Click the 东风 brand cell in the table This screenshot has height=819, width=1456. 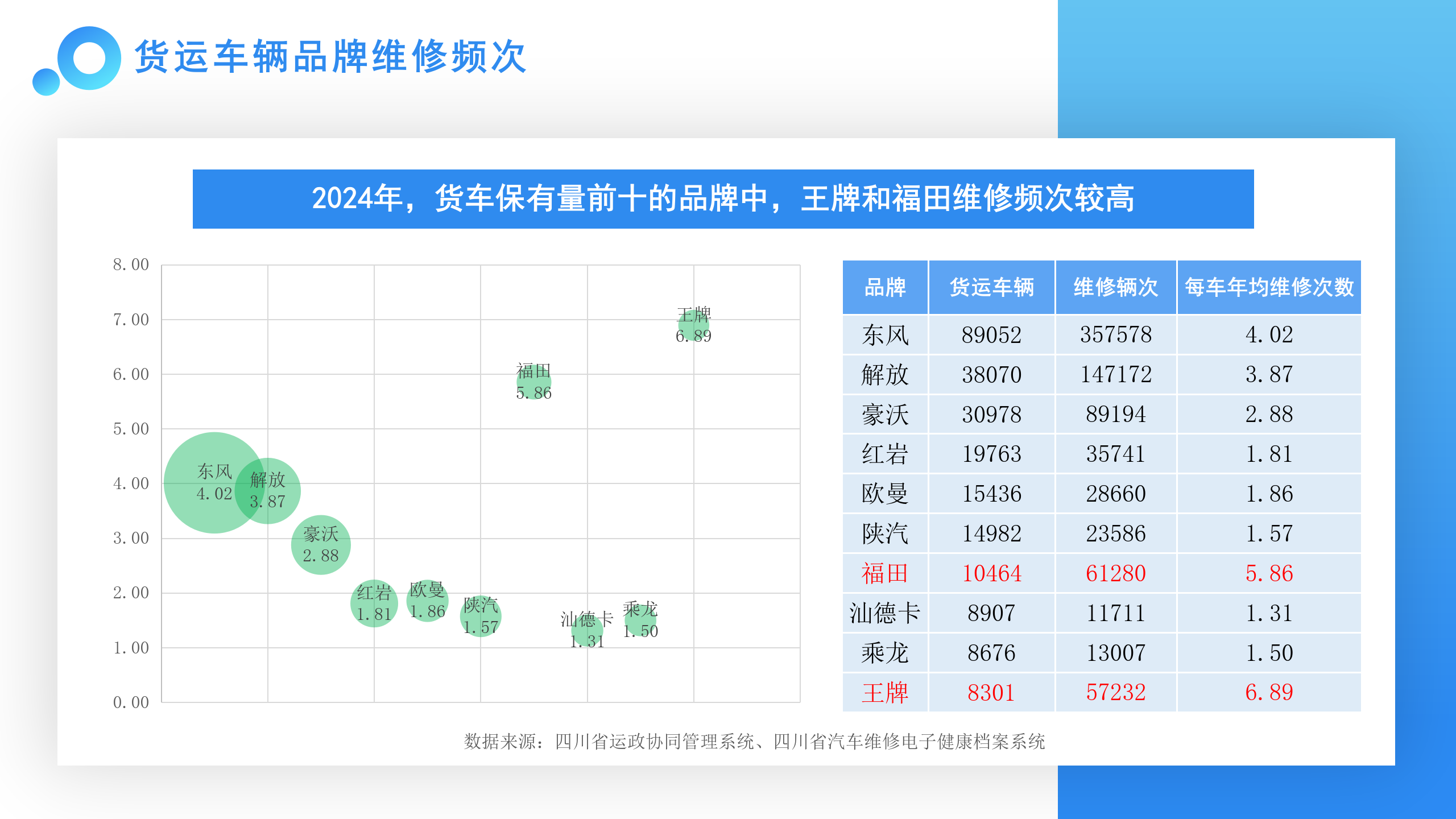885,335
